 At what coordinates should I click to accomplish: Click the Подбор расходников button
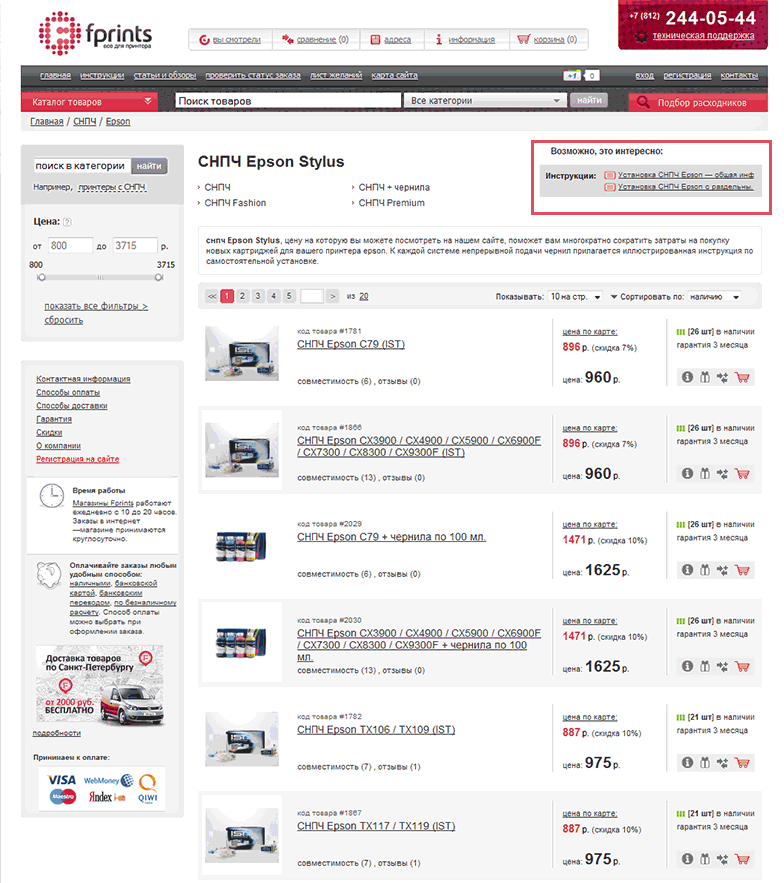coord(698,102)
